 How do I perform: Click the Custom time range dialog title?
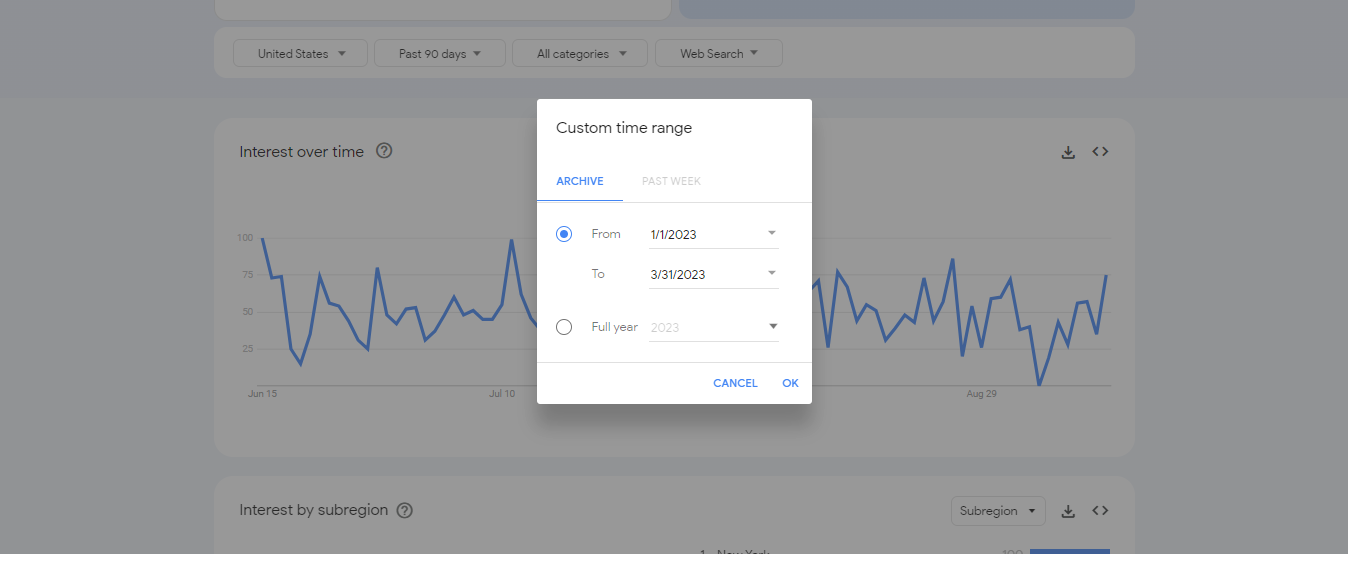point(624,128)
